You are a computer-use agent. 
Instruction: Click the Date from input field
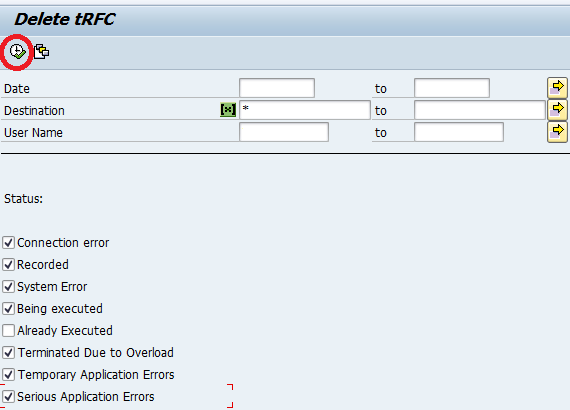pos(277,88)
